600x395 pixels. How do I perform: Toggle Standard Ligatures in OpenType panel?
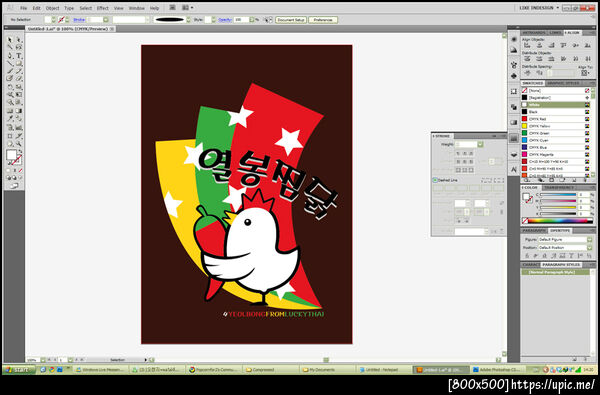(527, 256)
